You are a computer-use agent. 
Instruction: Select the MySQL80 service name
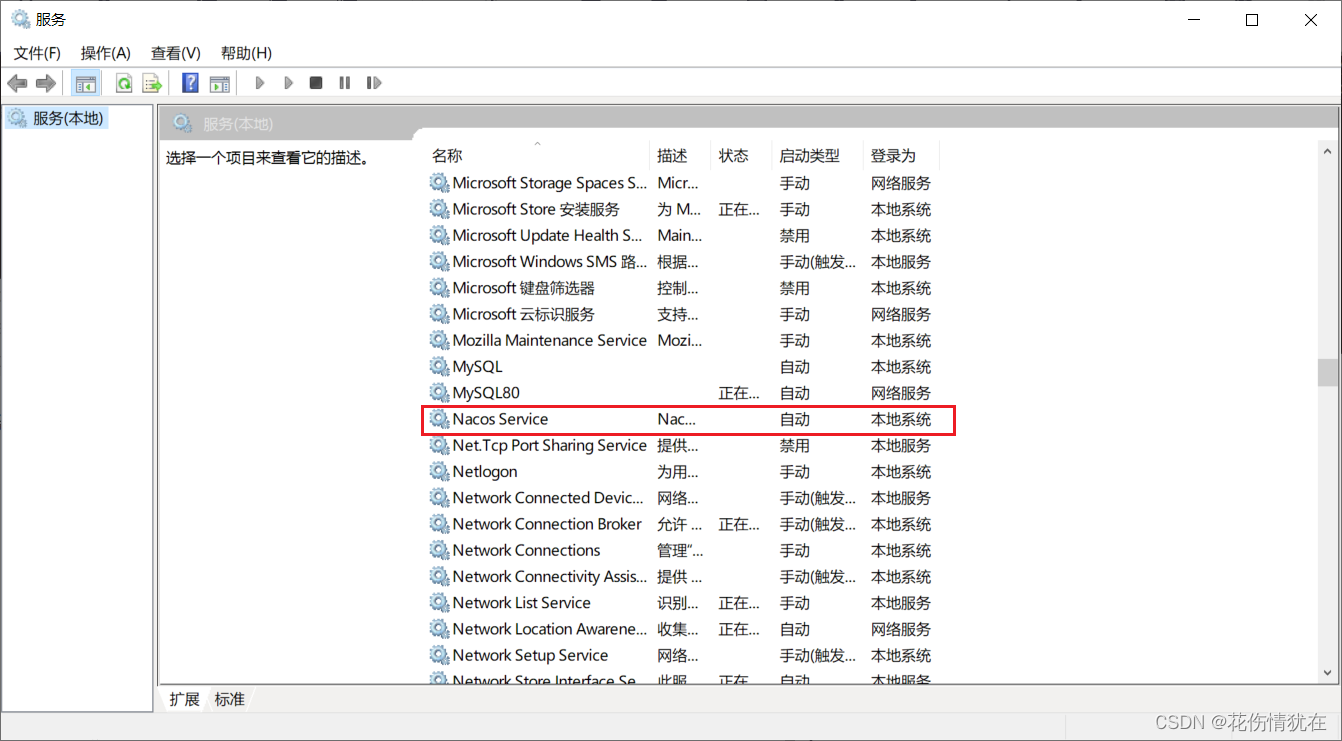coord(486,393)
